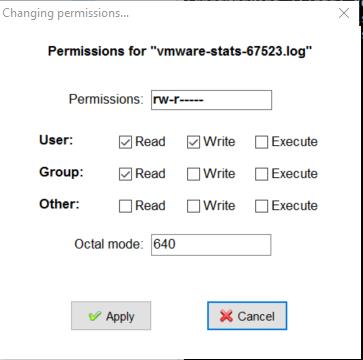Click the "Changing permissions..." title bar text
The image size is (363, 360).
coord(66,14)
